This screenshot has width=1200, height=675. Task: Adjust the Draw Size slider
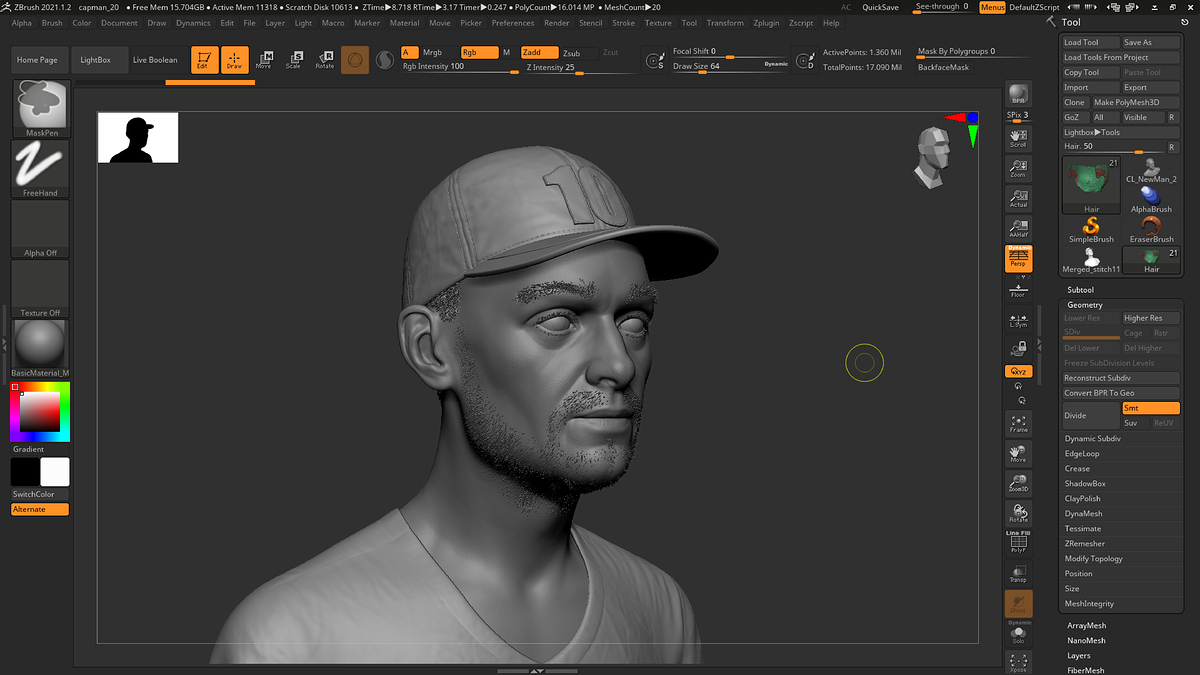(x=730, y=66)
